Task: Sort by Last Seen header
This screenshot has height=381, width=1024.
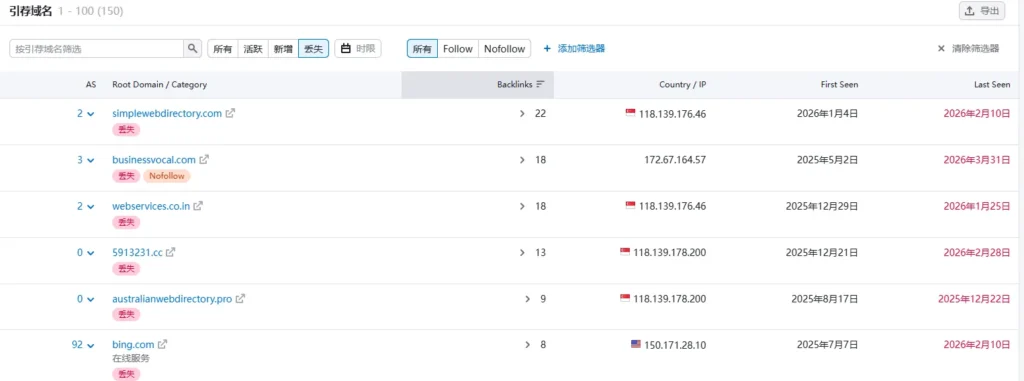Action: [992, 84]
